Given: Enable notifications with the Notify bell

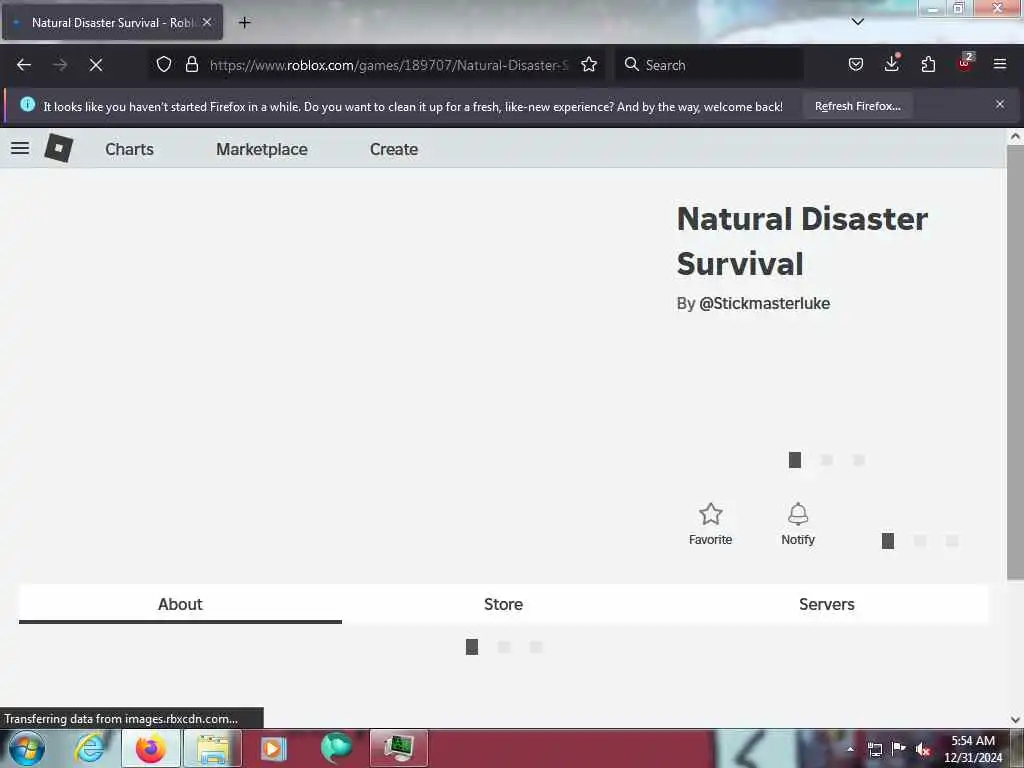Looking at the screenshot, I should pyautogui.click(x=798, y=524).
